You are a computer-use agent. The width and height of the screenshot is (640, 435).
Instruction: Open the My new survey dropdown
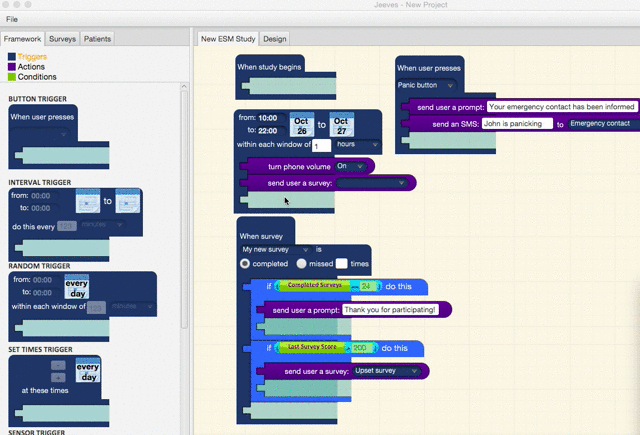click(x=276, y=249)
